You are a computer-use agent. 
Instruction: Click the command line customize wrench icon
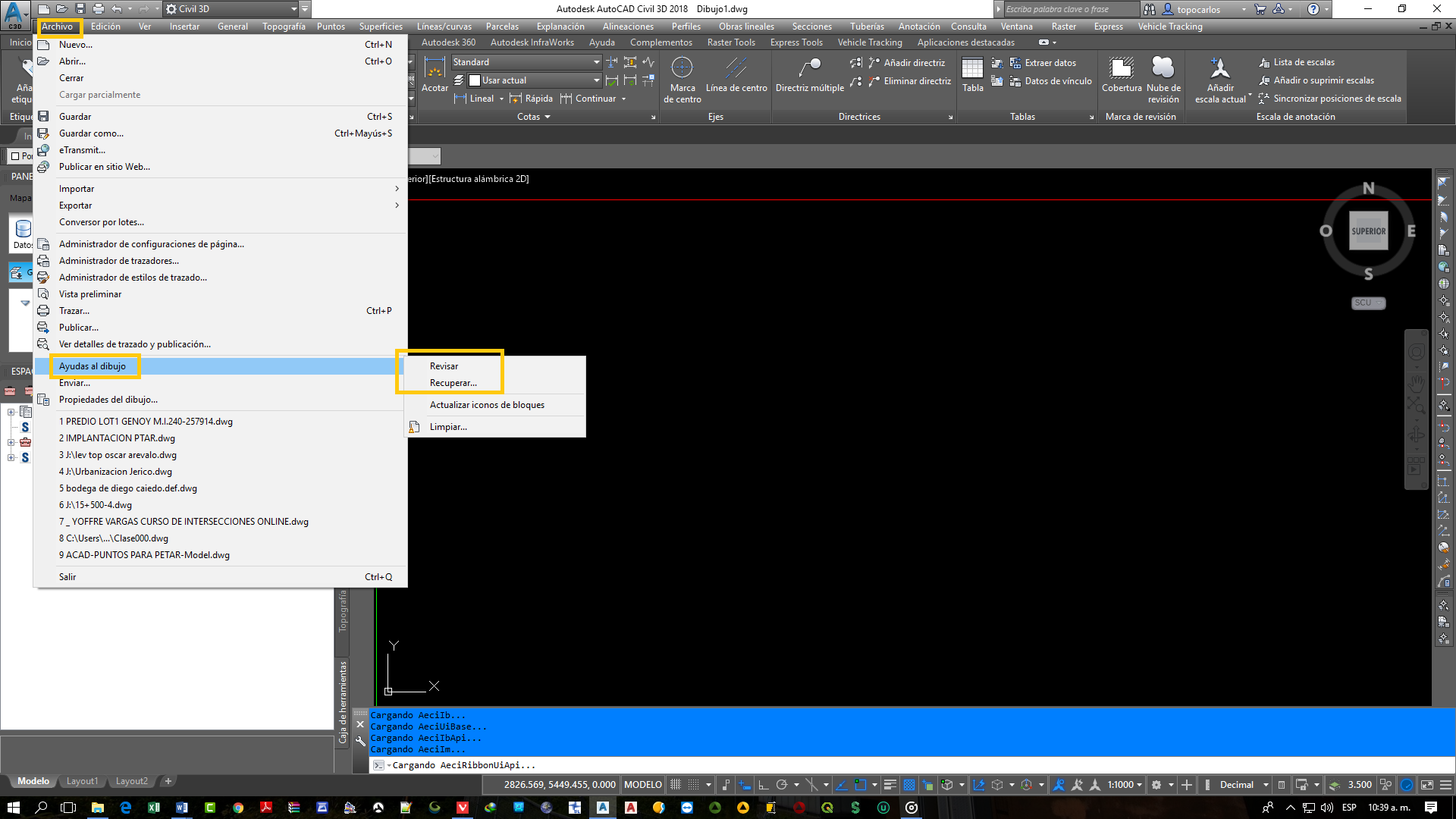coord(360,741)
